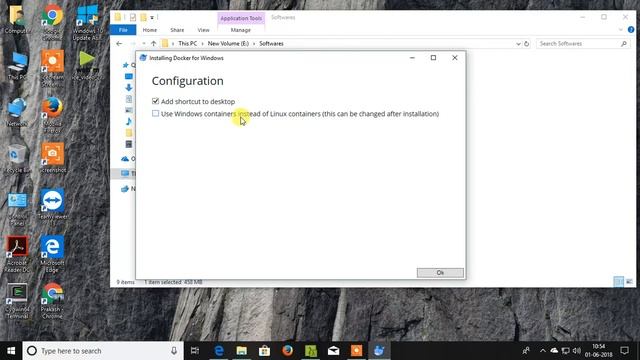Open Cygwin64 Terminal desktop shortcut
This screenshot has height=360, width=640.
[x=17, y=301]
